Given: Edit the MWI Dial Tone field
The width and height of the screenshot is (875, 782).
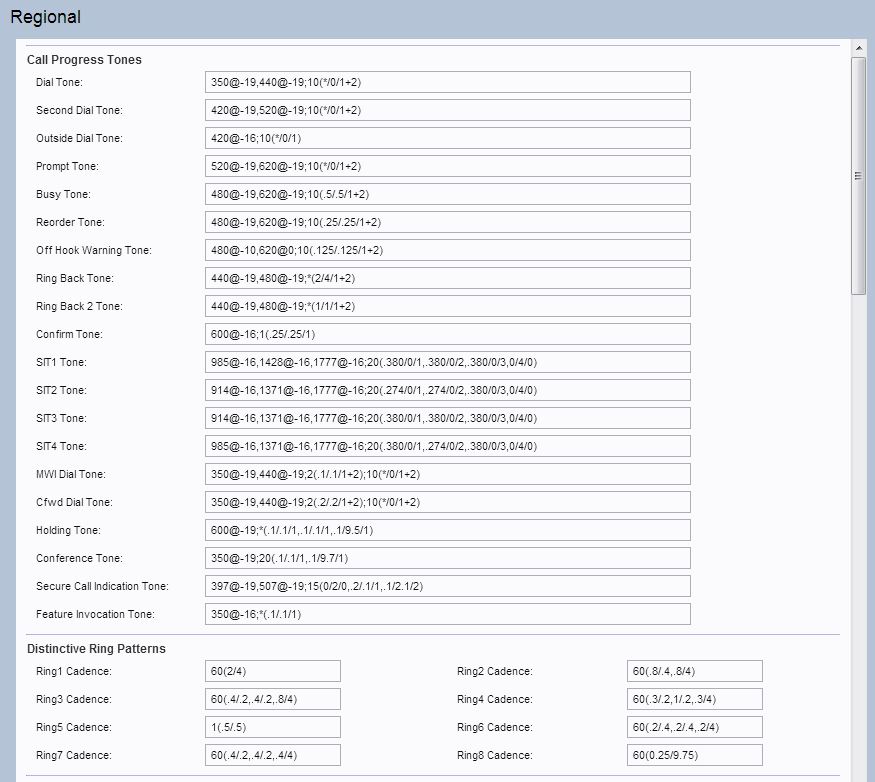Looking at the screenshot, I should [447, 474].
